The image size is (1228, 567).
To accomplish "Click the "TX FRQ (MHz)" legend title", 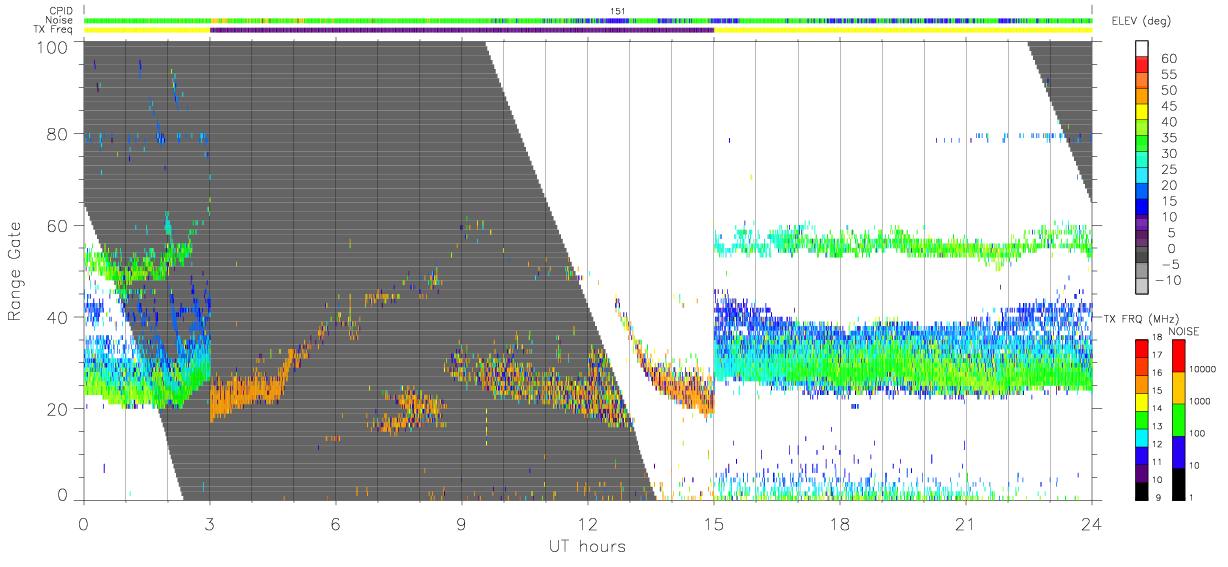I will pos(1142,319).
